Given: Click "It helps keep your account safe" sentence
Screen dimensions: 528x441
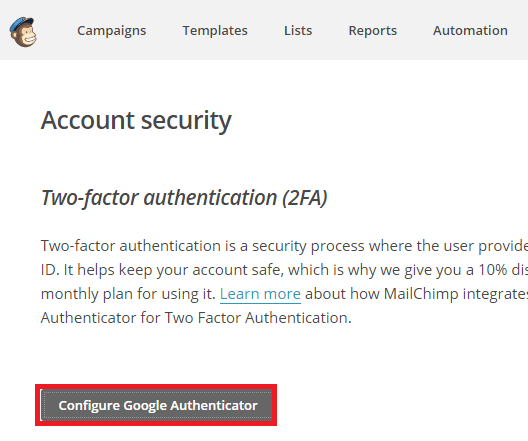Looking at the screenshot, I should [173, 270].
